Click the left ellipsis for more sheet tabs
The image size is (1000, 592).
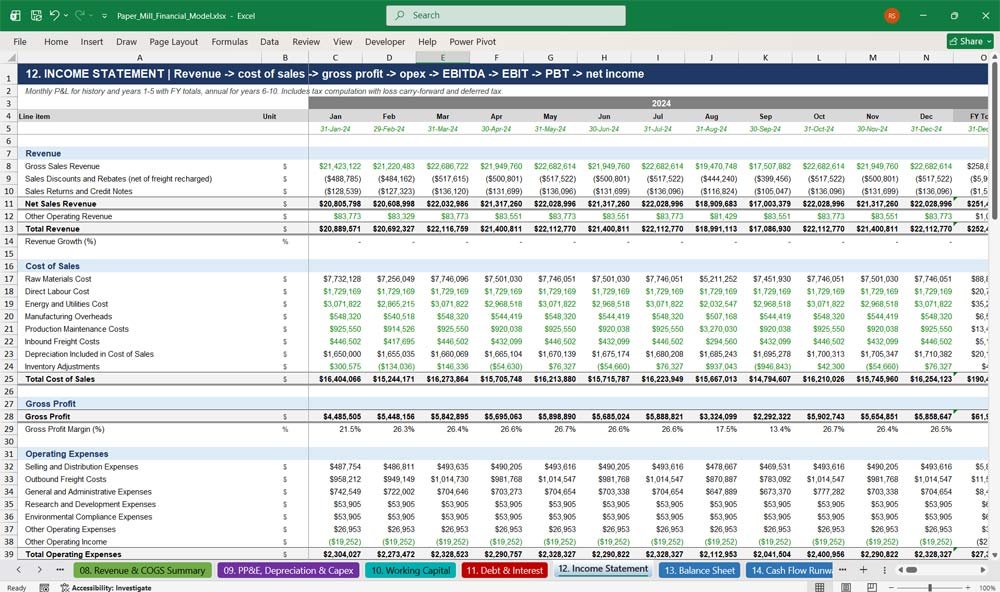point(60,570)
